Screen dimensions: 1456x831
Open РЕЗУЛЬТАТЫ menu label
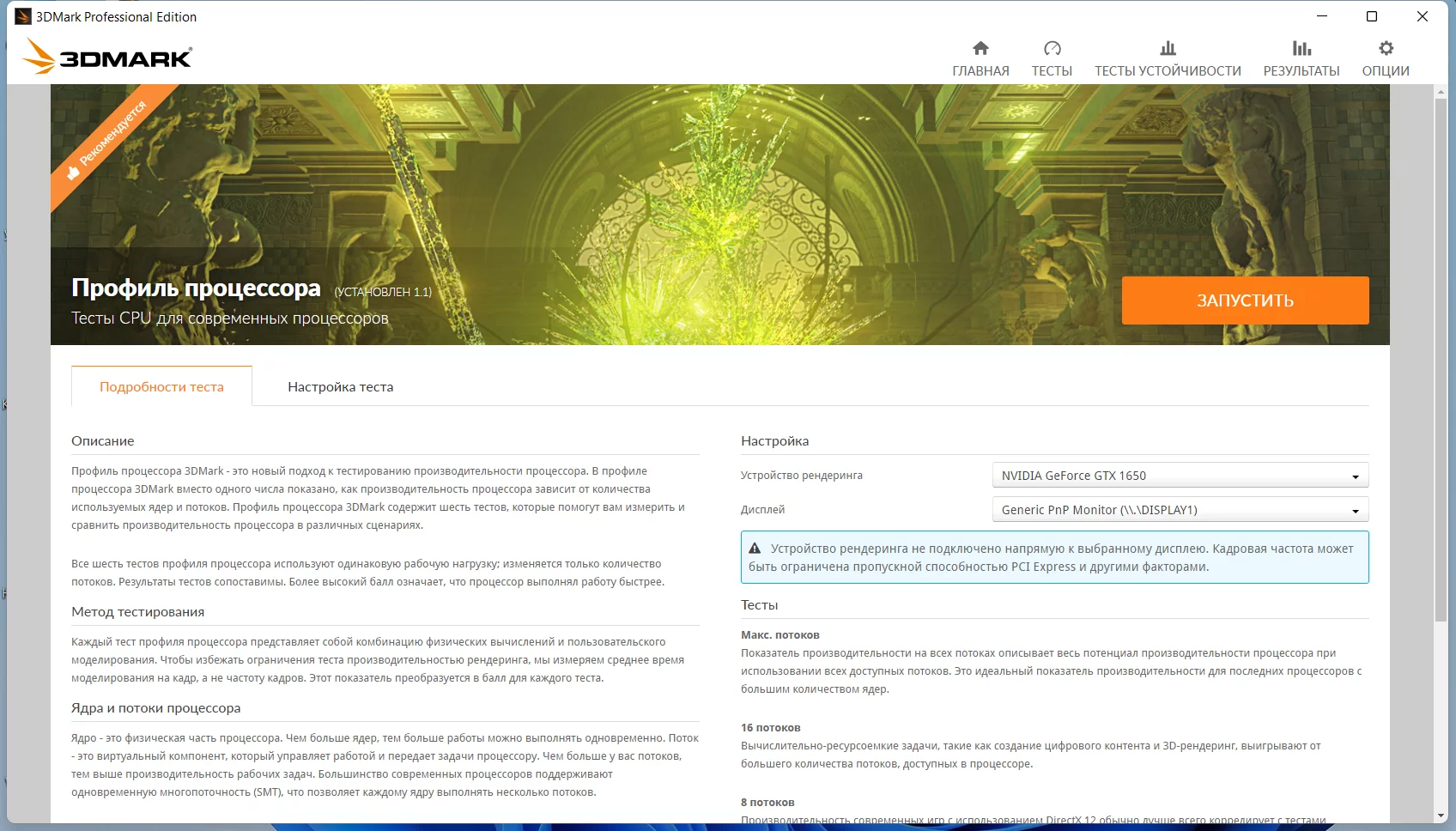pyautogui.click(x=1301, y=71)
